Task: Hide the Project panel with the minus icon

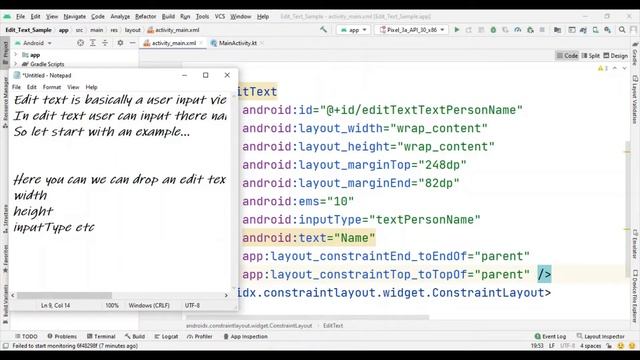Action: pyautogui.click(x=132, y=43)
